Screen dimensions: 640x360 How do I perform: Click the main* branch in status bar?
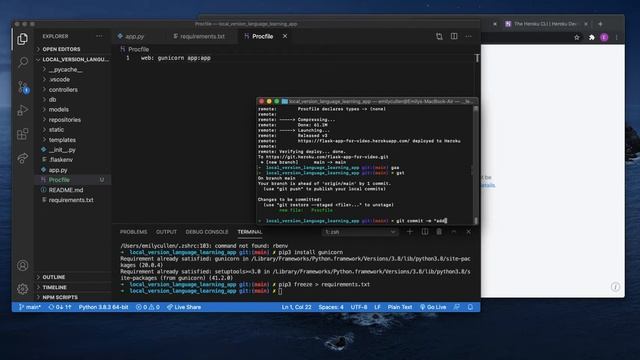[x=30, y=307]
